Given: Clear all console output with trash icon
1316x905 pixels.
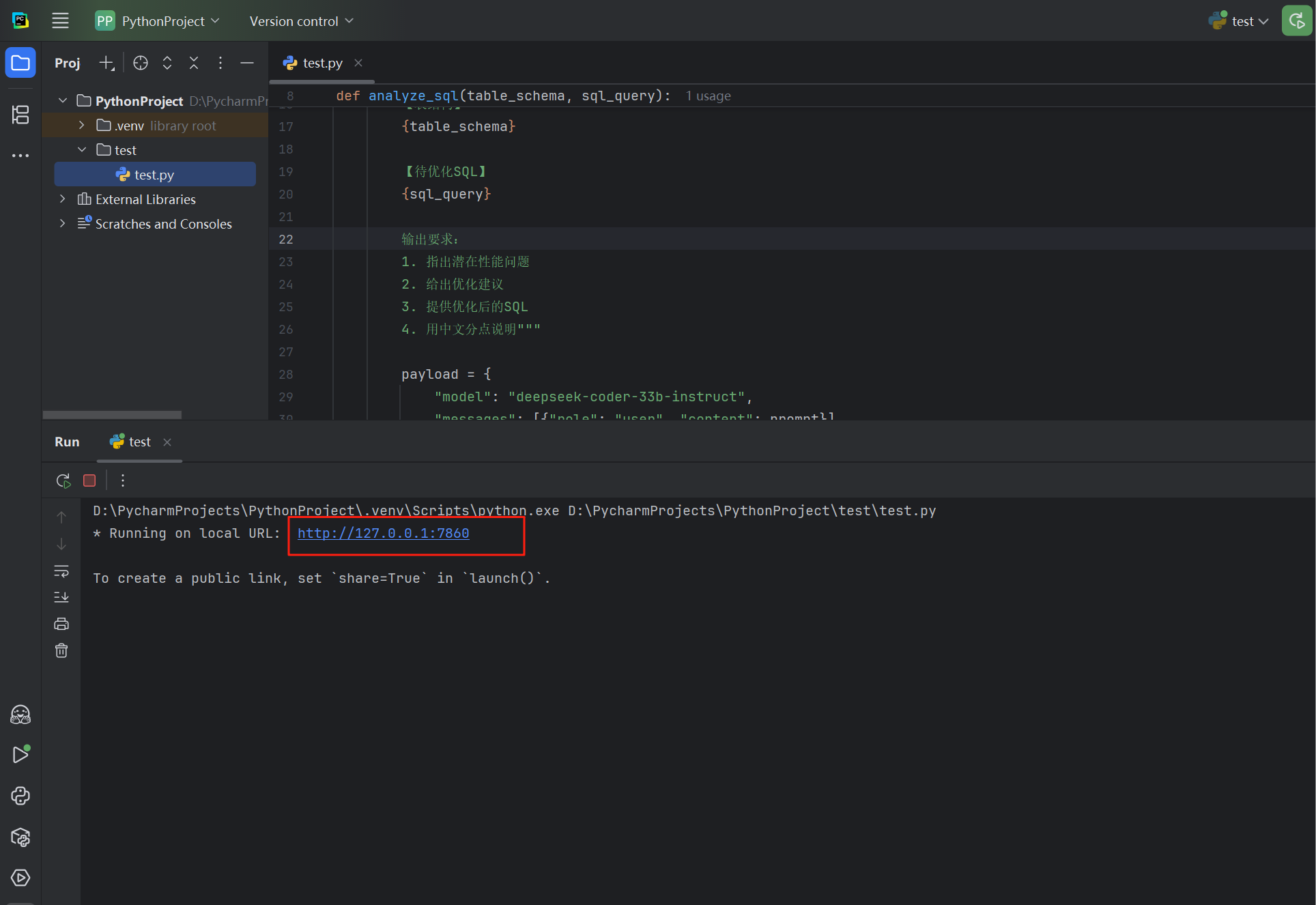Looking at the screenshot, I should point(61,650).
